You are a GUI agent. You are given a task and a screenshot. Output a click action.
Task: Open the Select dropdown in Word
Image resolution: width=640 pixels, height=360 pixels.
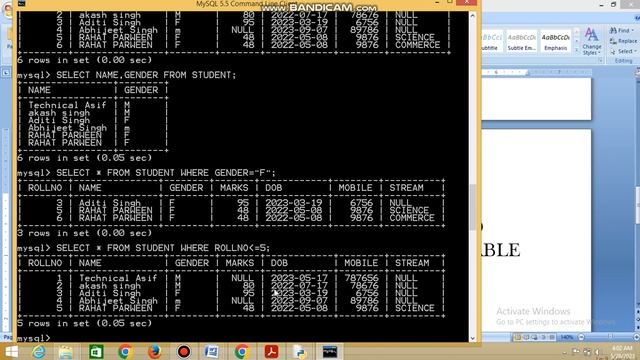click(x=624, y=51)
